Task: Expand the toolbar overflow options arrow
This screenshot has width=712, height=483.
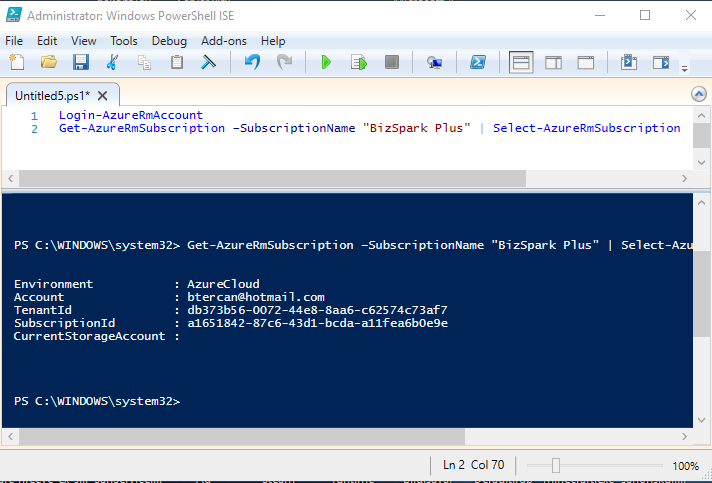Action: pos(684,69)
